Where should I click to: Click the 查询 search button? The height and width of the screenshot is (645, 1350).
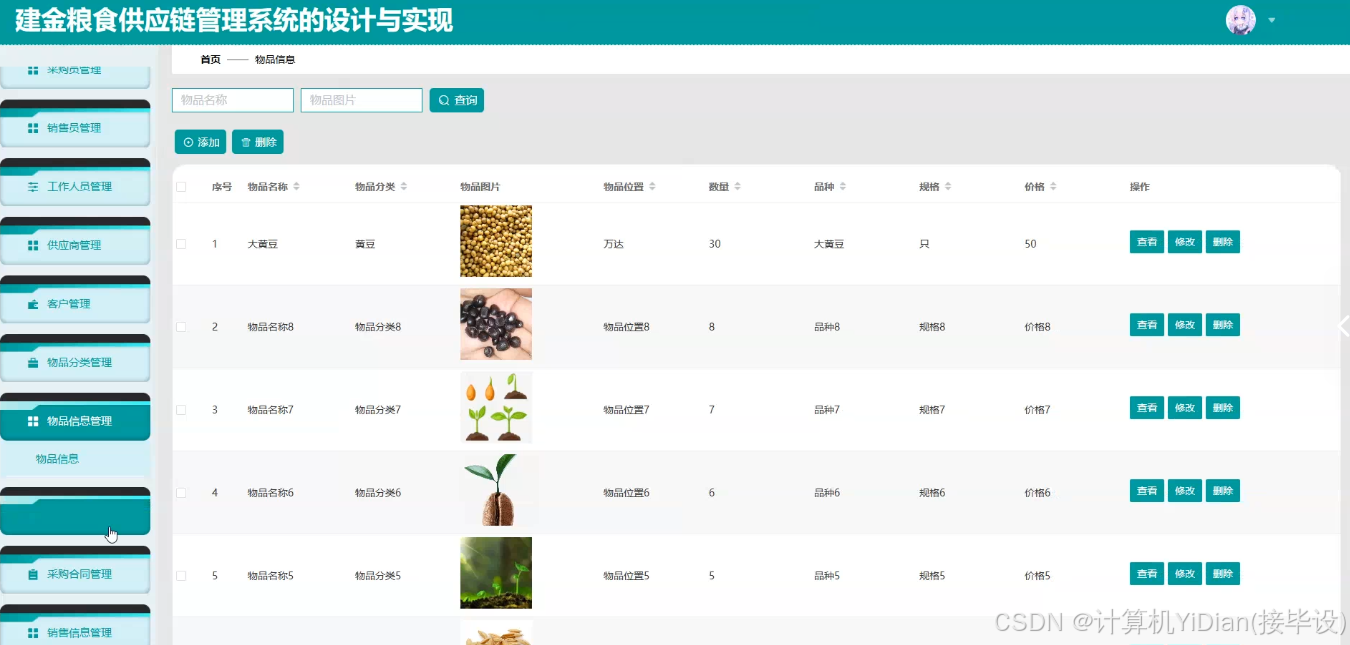coord(457,100)
